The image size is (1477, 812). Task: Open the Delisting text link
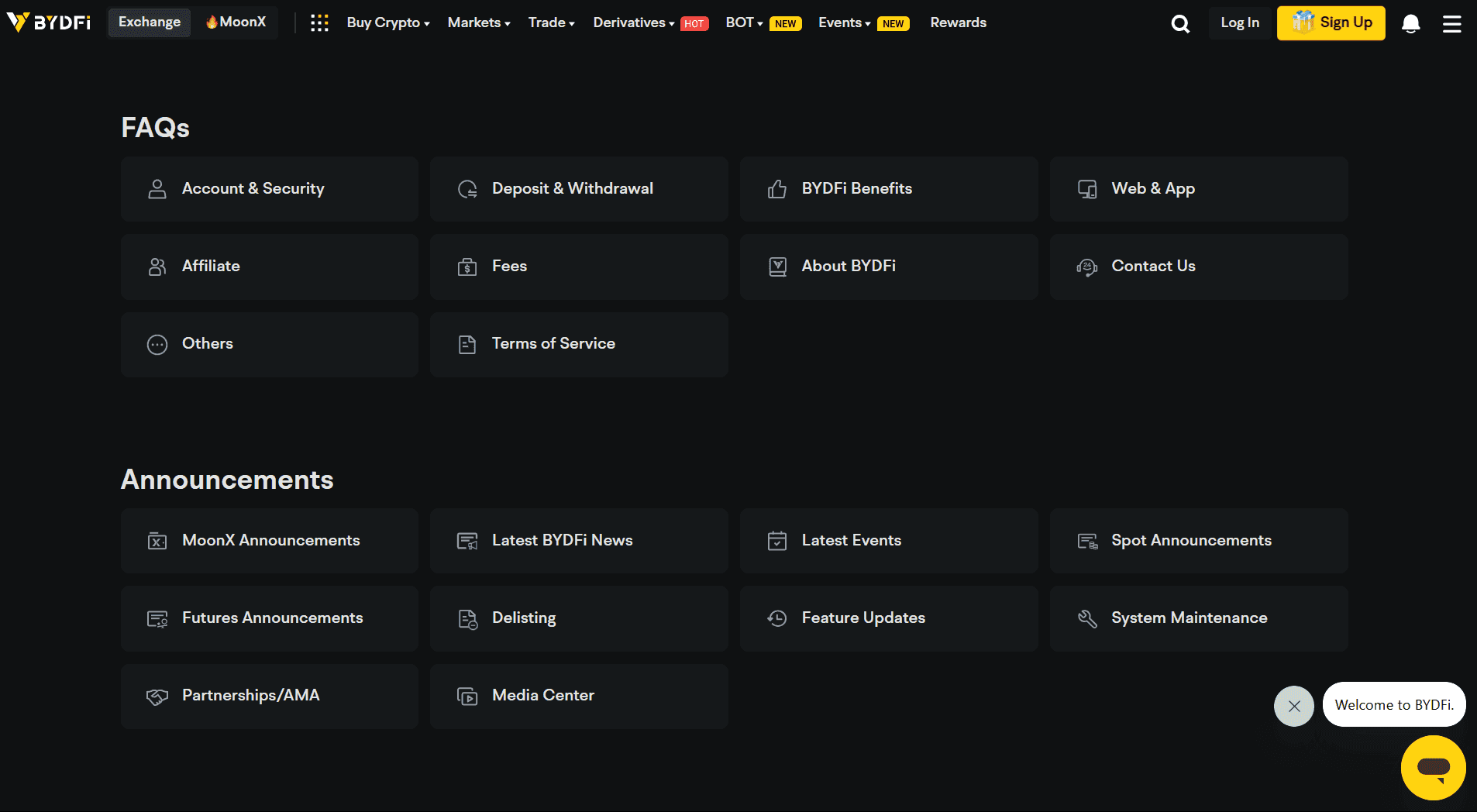click(x=524, y=618)
